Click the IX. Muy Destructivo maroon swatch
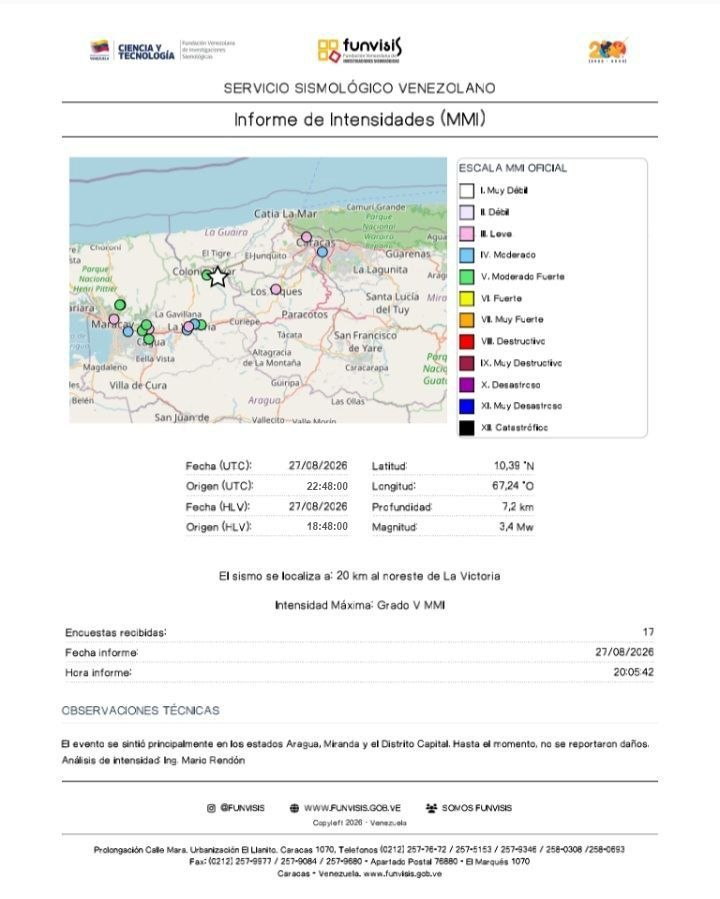This screenshot has width=720, height=899. point(467,363)
